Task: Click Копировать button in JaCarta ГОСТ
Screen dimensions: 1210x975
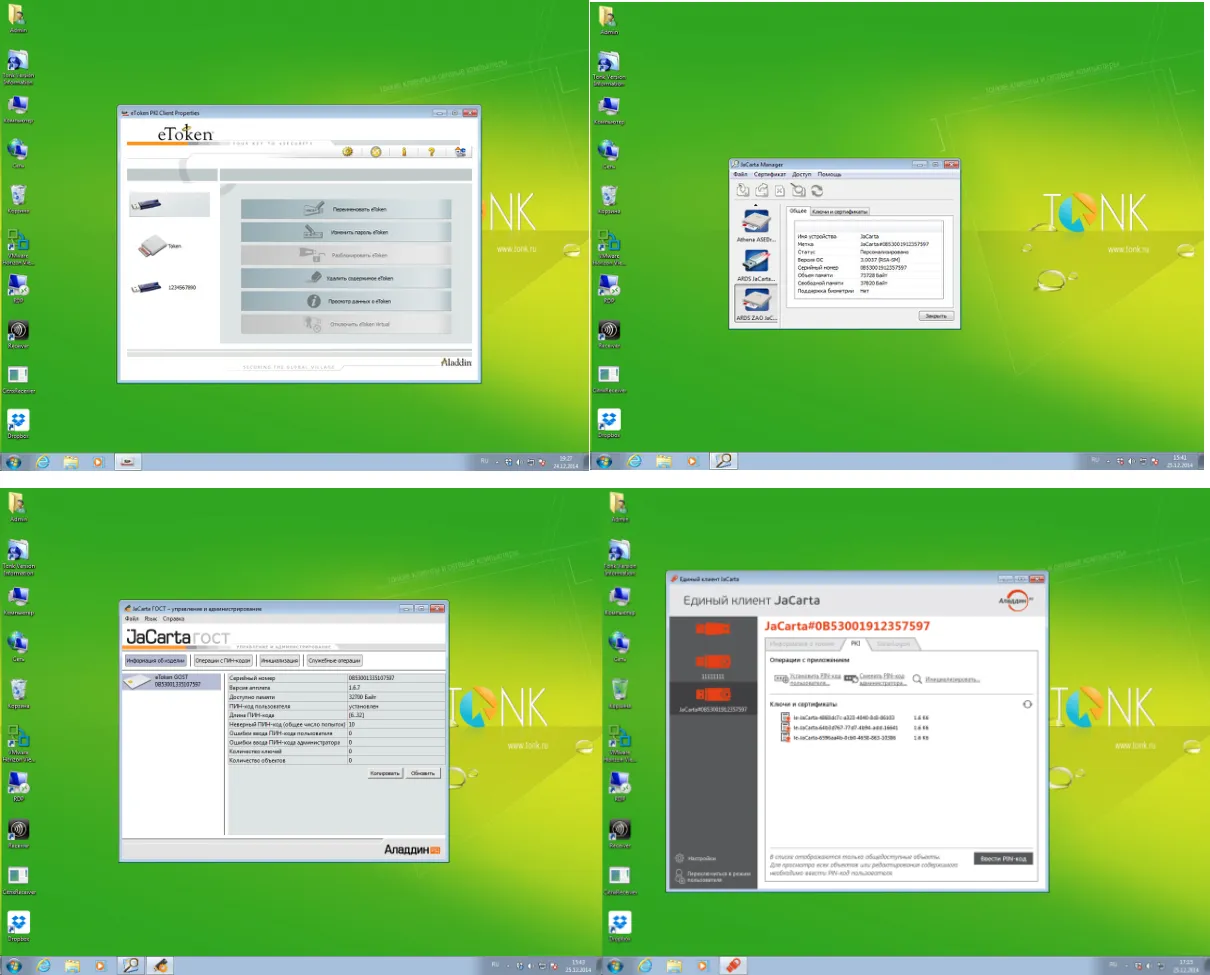Action: (x=384, y=773)
